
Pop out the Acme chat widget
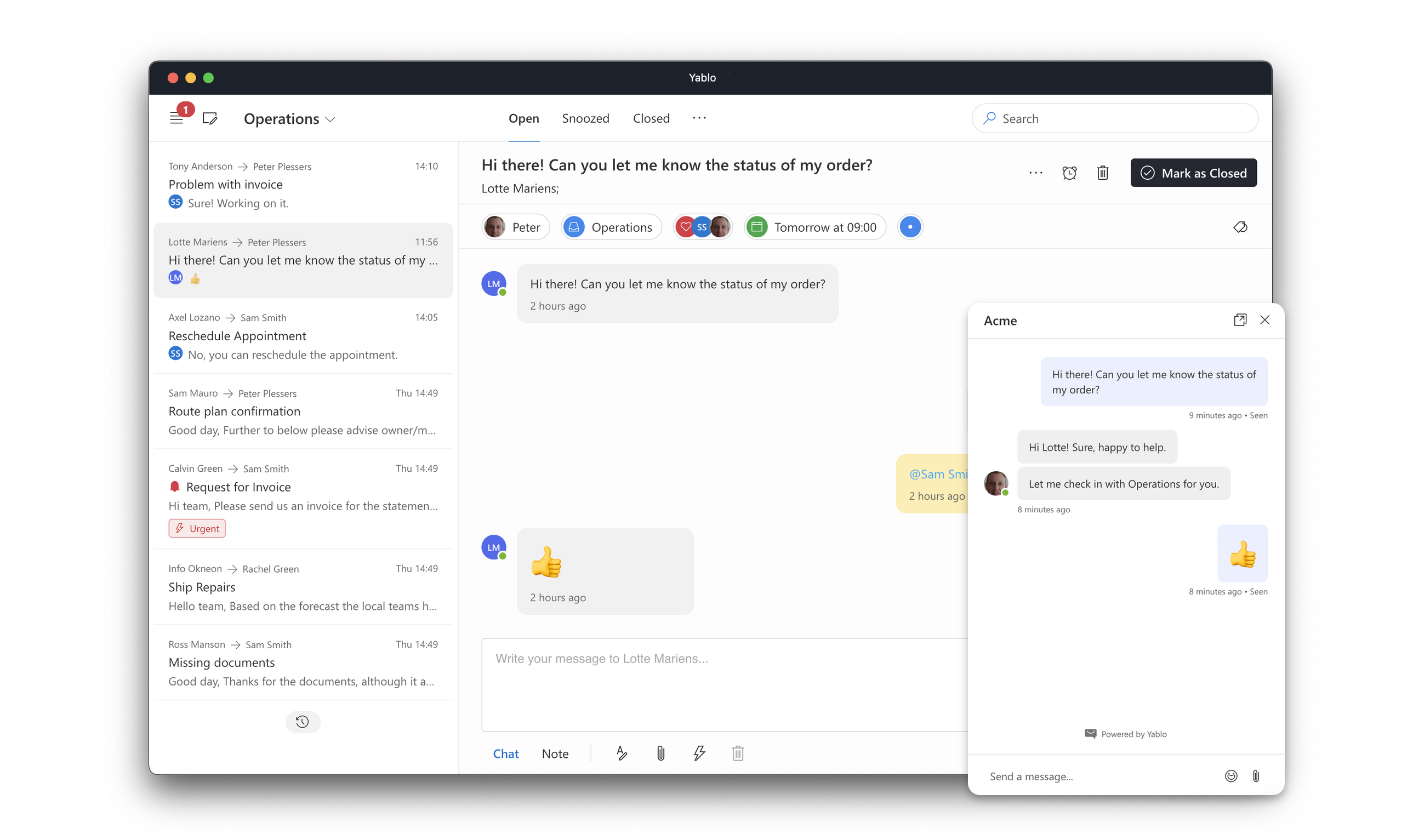pos(1240,320)
